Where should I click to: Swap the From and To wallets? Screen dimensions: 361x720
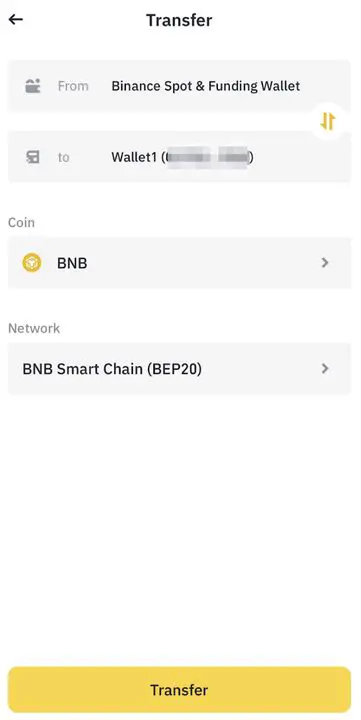[328, 121]
